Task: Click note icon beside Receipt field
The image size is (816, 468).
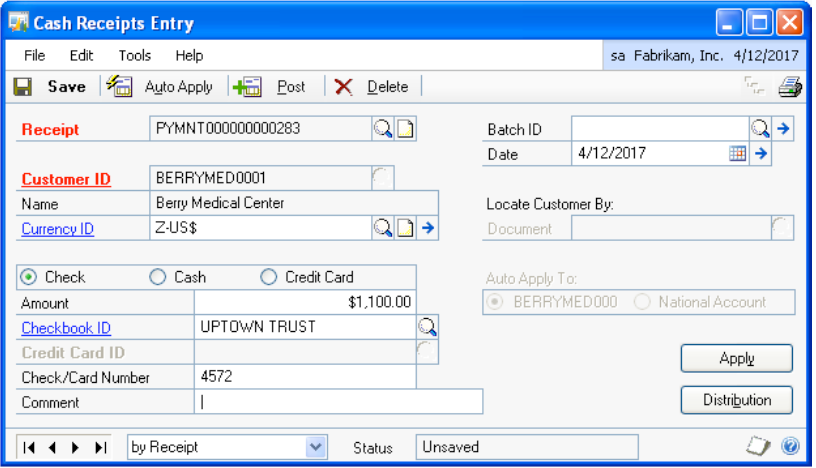Action: click(x=405, y=128)
